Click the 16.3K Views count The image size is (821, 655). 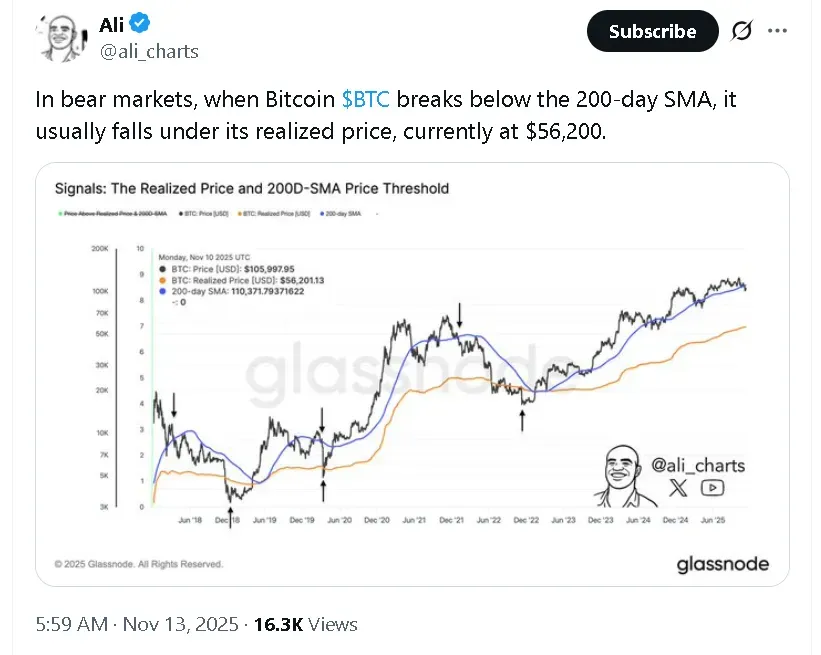[305, 624]
